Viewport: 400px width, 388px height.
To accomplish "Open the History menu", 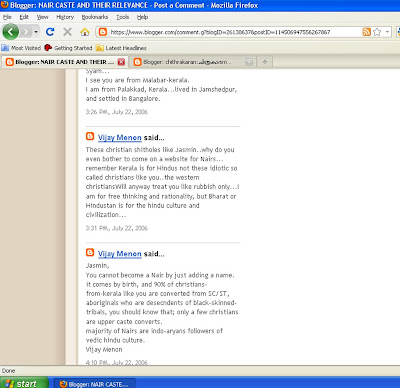I will (65, 17).
